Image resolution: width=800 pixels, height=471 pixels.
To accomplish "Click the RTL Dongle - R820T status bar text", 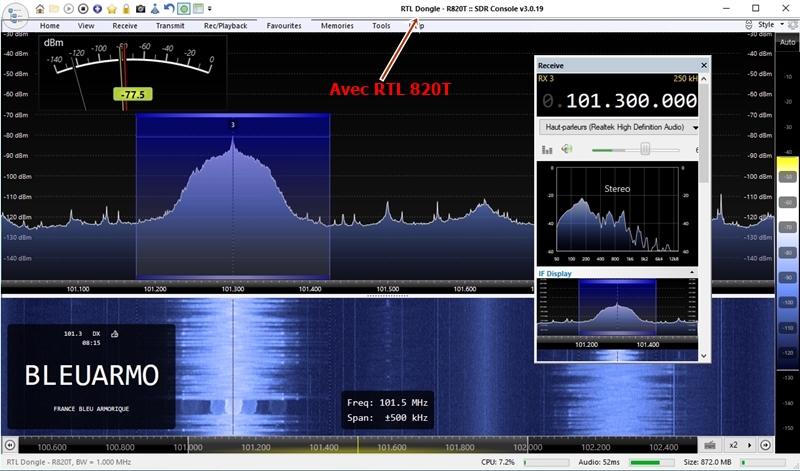I will (x=69, y=462).
